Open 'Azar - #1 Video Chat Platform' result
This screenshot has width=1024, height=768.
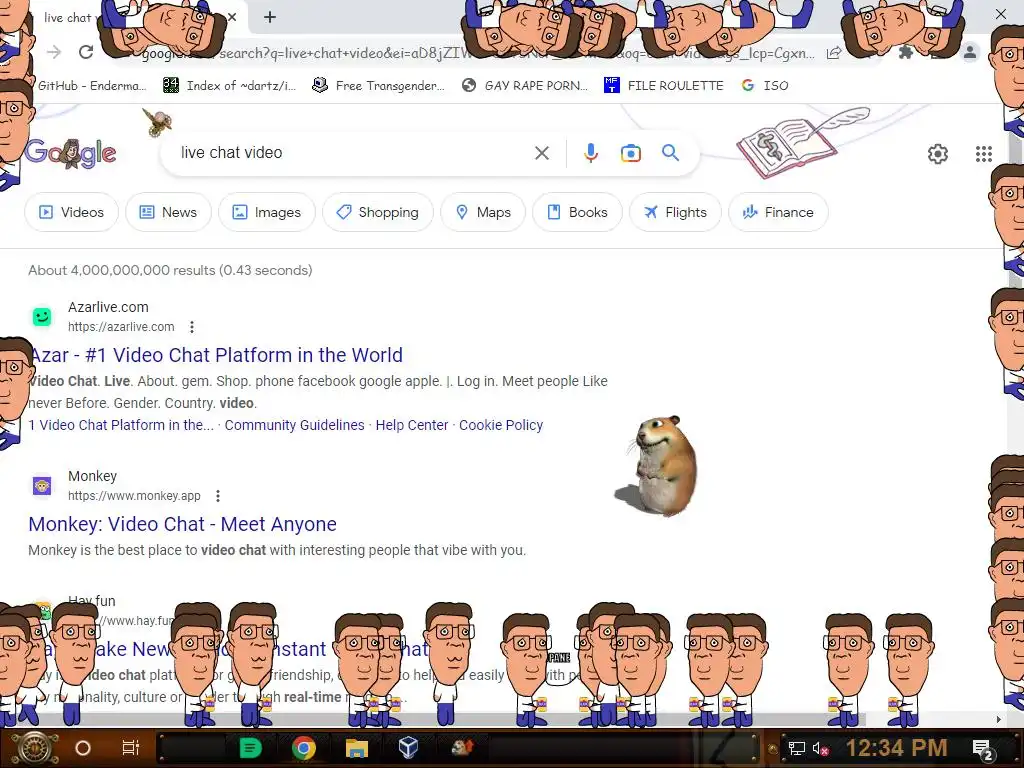[216, 355]
